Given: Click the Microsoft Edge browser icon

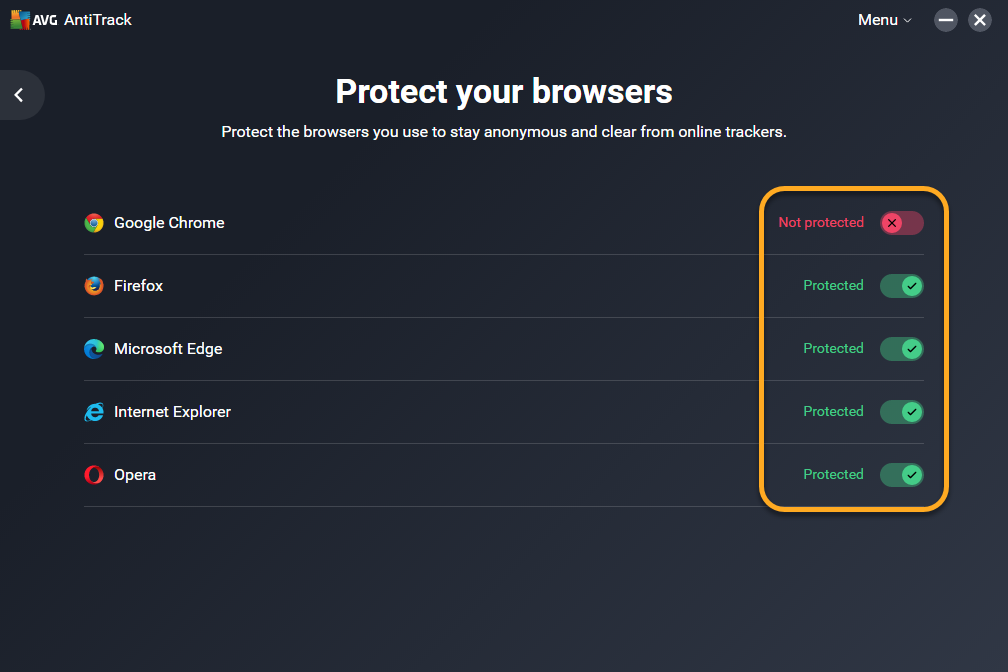Looking at the screenshot, I should [94, 349].
